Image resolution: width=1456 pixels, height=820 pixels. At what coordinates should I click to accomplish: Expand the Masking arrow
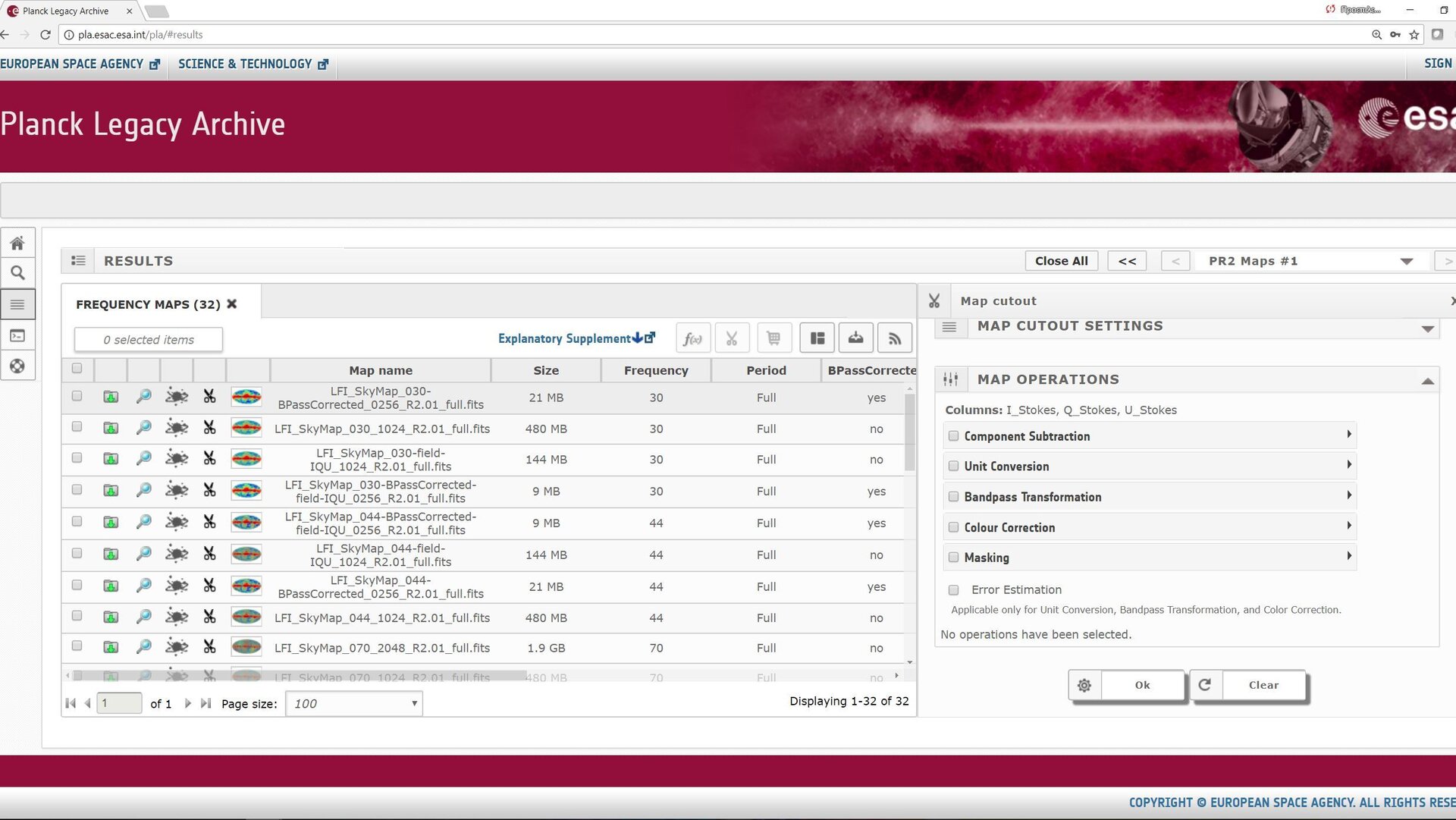pyautogui.click(x=1349, y=556)
